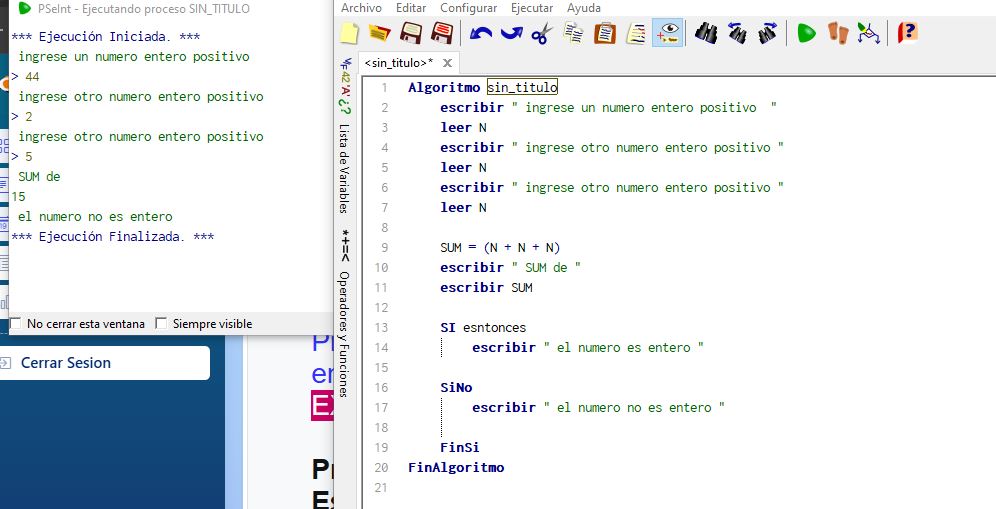This screenshot has height=509, width=996.
Task: Open the flowchart diagram icon
Action: pyautogui.click(x=868, y=34)
